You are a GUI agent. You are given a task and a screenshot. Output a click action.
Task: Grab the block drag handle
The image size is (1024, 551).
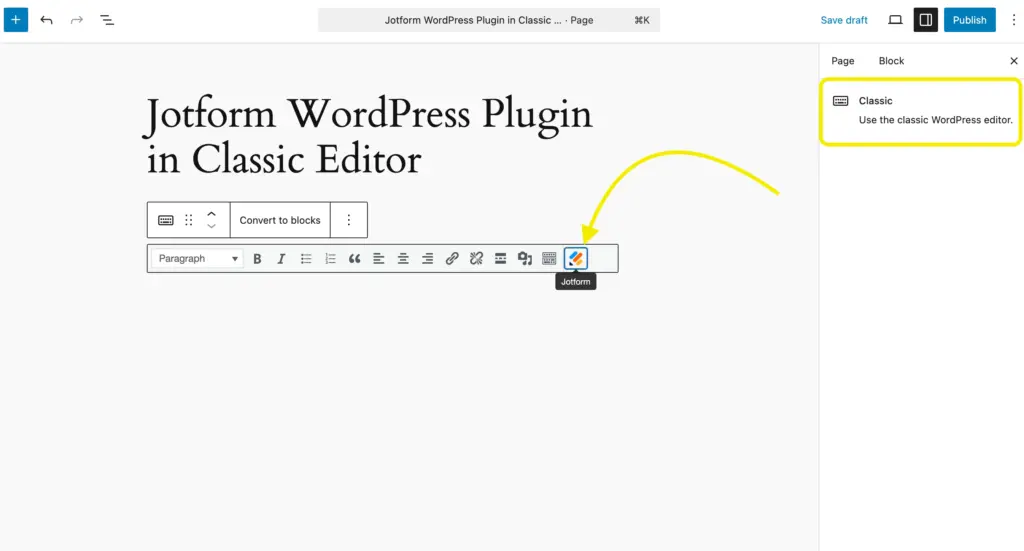[189, 220]
